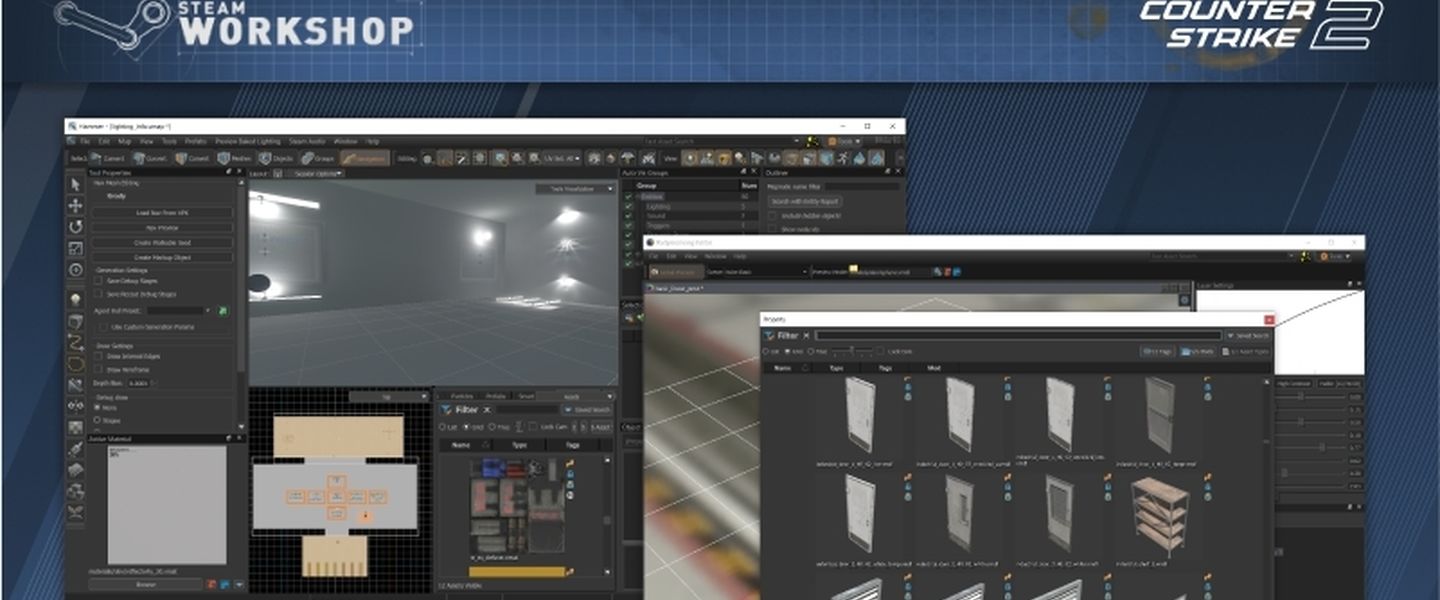This screenshot has height=600, width=1440.
Task: Click the red icon next to Browse in Active Material
Action: click(211, 584)
